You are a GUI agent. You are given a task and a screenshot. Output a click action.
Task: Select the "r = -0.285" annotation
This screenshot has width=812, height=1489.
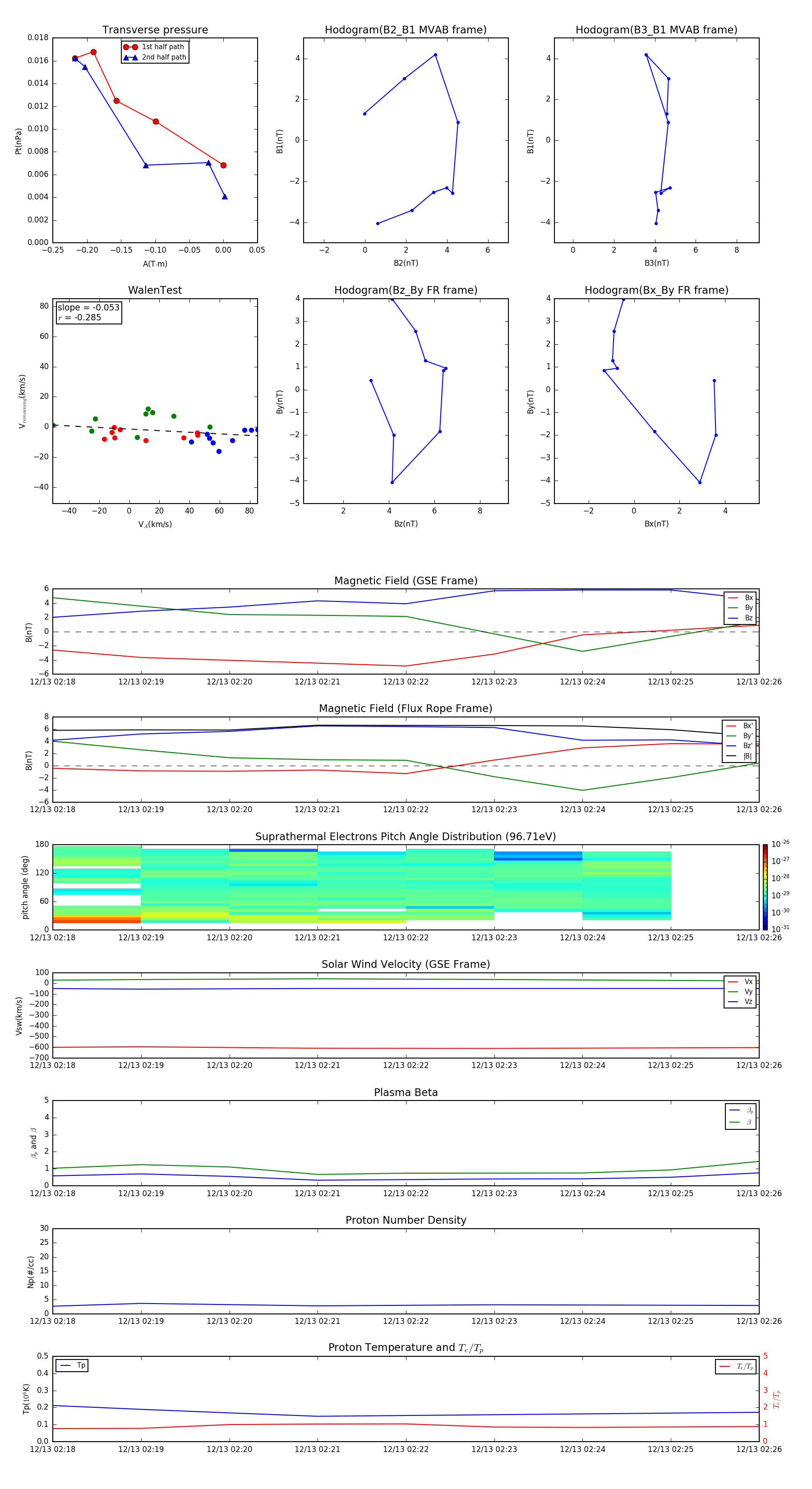80,317
